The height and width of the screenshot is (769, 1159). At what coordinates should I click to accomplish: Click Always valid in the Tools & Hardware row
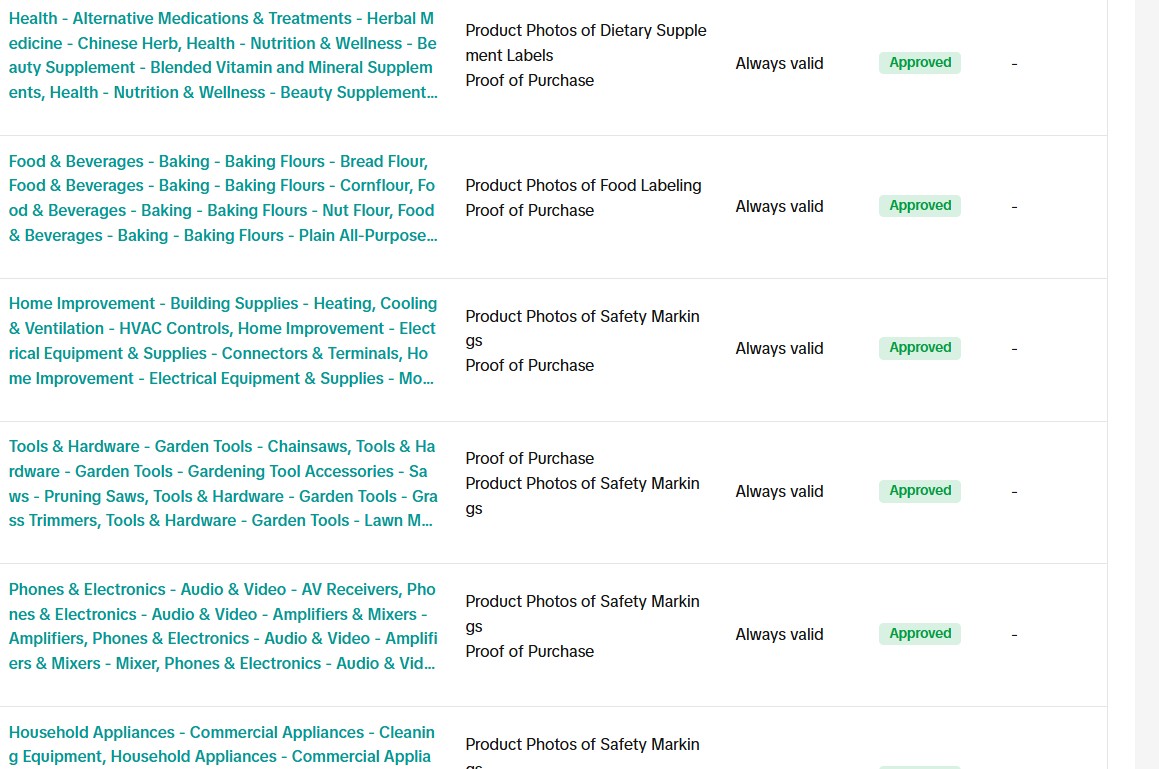(779, 492)
